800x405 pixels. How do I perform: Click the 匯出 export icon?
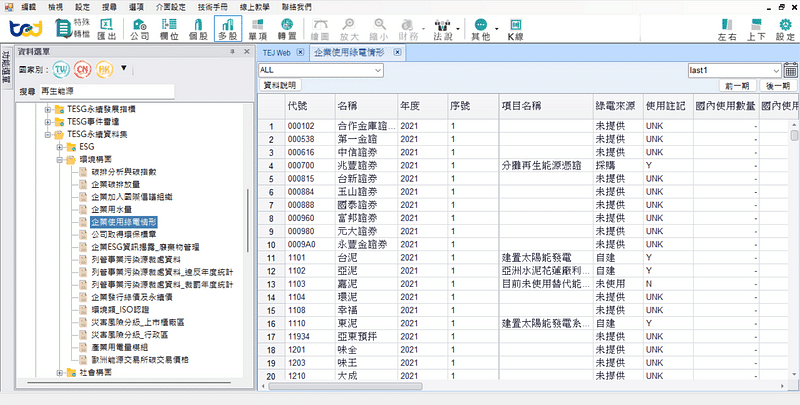click(x=107, y=29)
